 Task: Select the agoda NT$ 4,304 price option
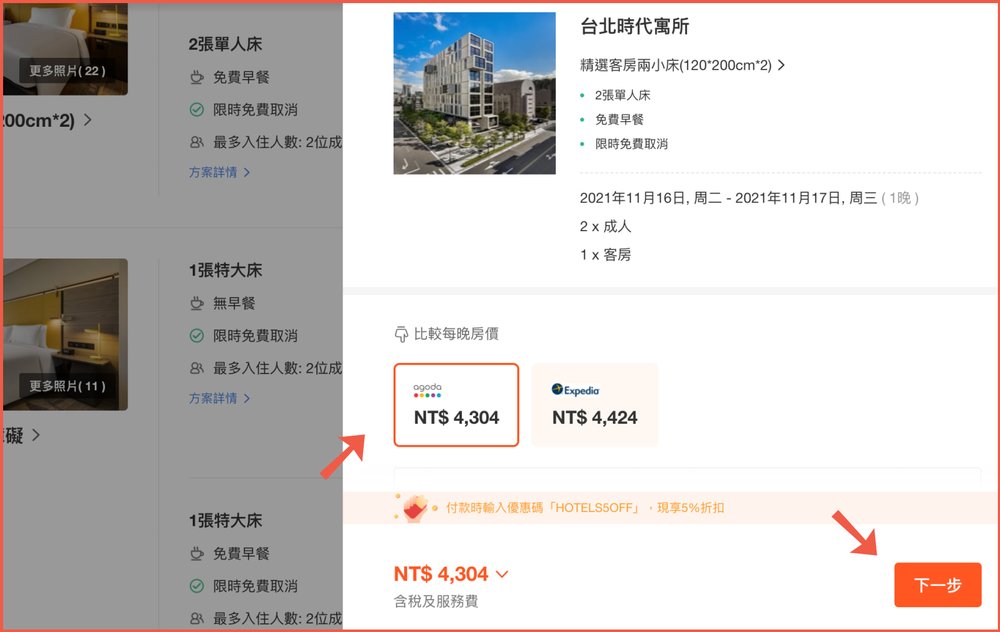tap(455, 405)
